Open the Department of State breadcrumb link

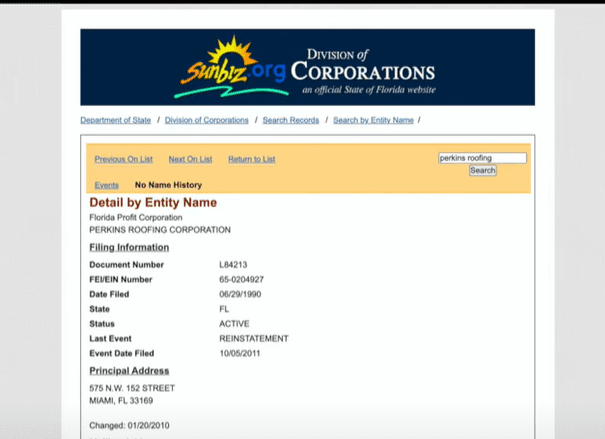point(116,120)
